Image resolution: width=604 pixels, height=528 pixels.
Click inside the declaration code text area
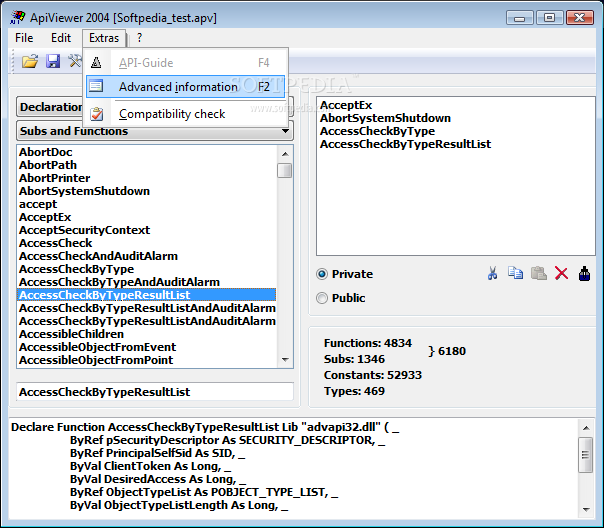(x=293, y=468)
